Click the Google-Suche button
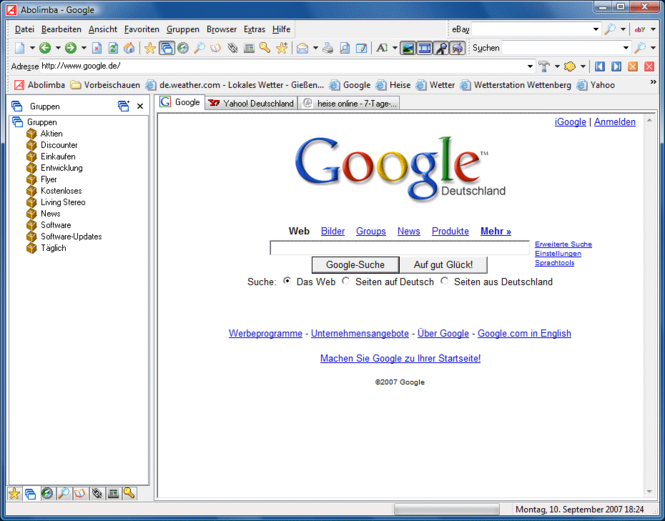 tap(355, 265)
